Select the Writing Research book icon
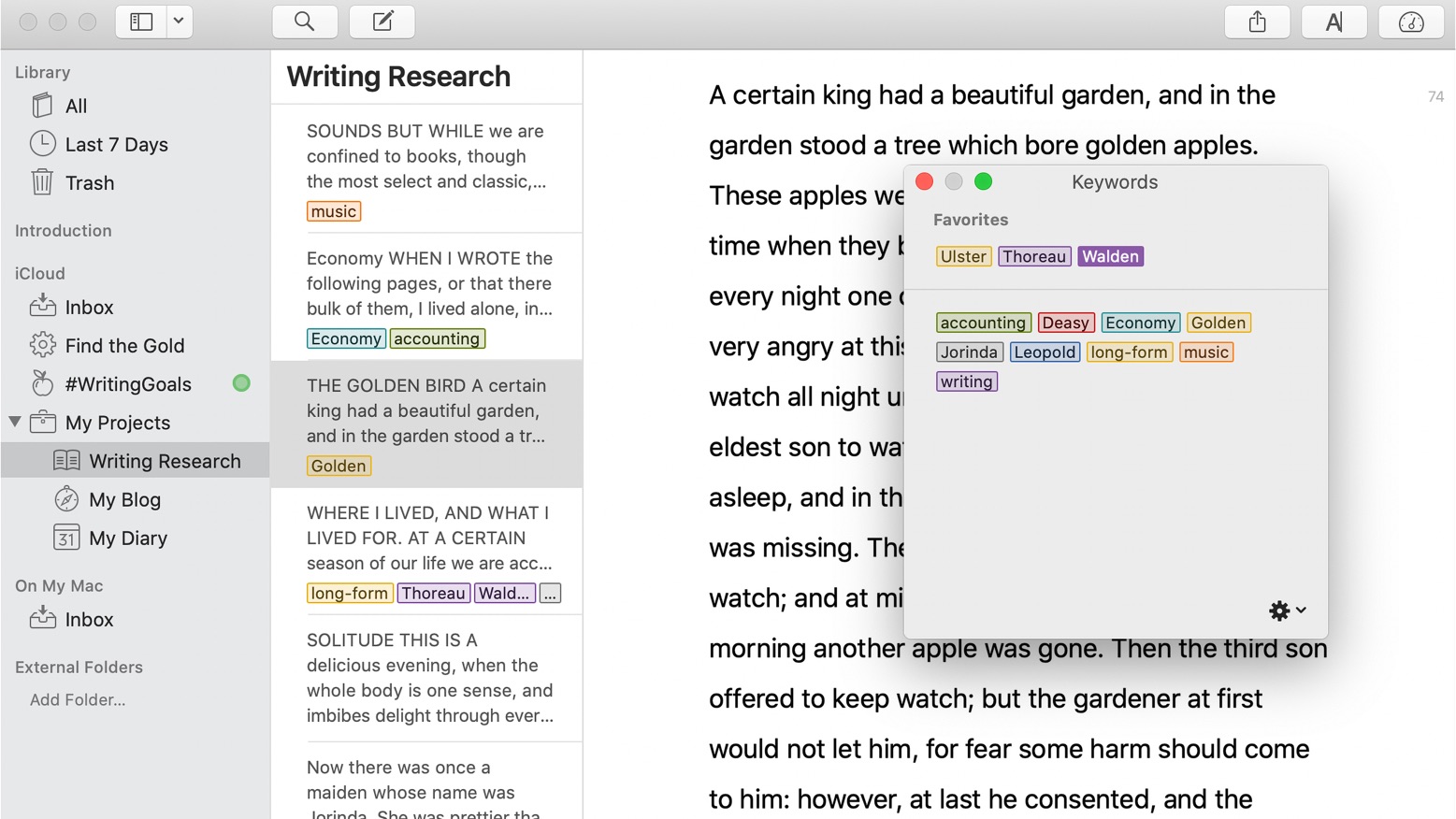Screen dimensions: 1456x819 [x=66, y=460]
